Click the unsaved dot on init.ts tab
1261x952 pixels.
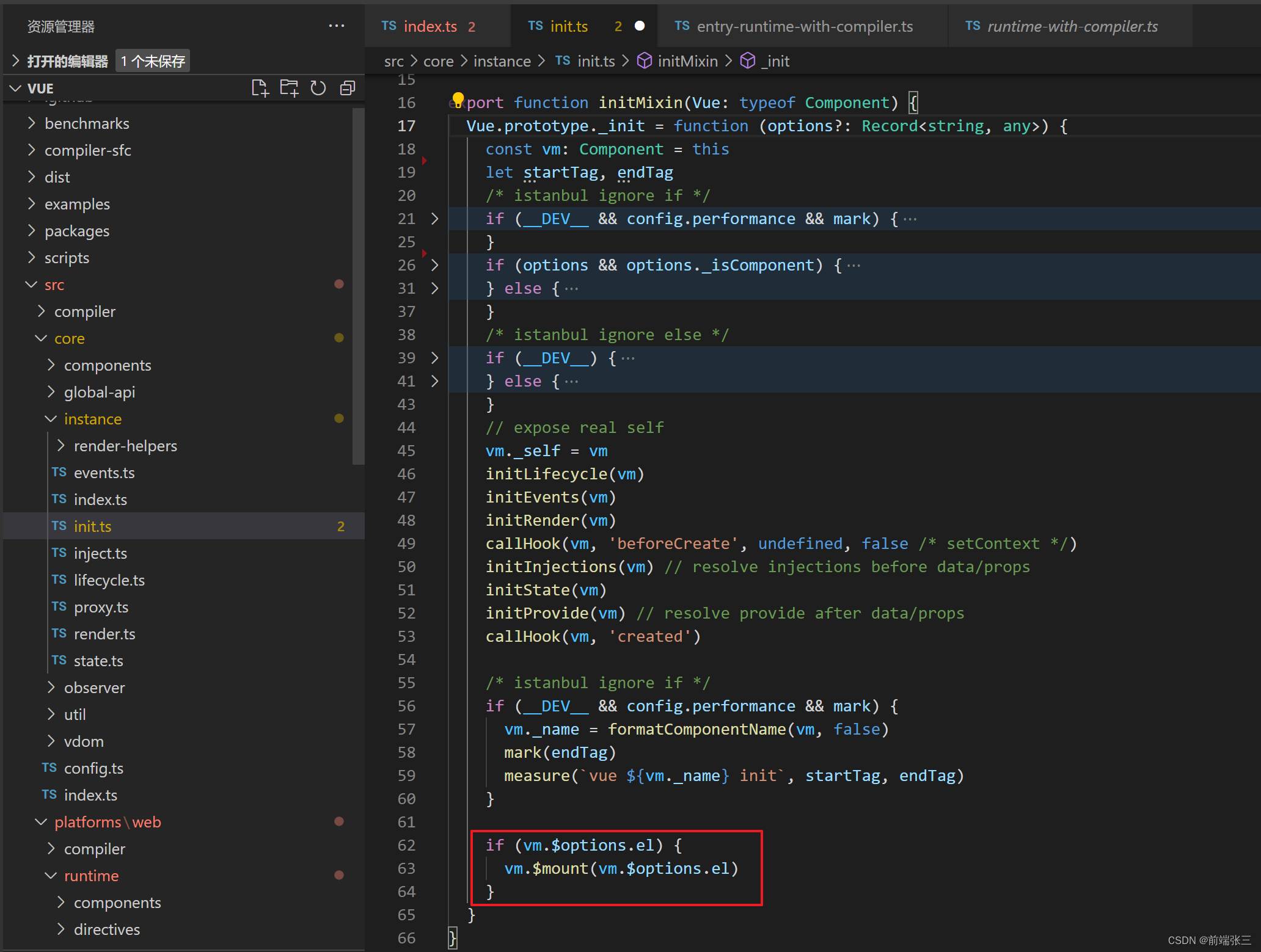pyautogui.click(x=639, y=26)
